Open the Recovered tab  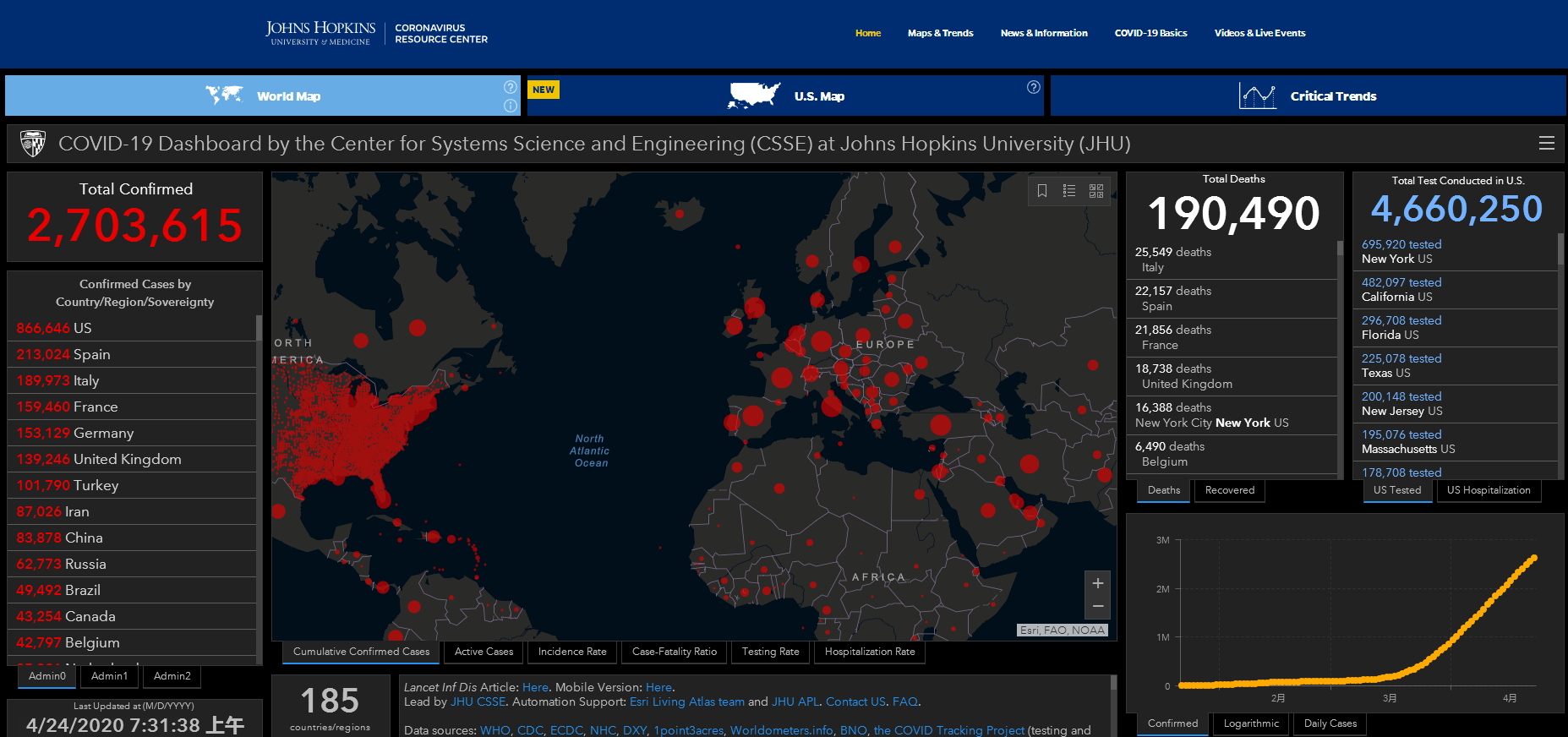[1229, 490]
